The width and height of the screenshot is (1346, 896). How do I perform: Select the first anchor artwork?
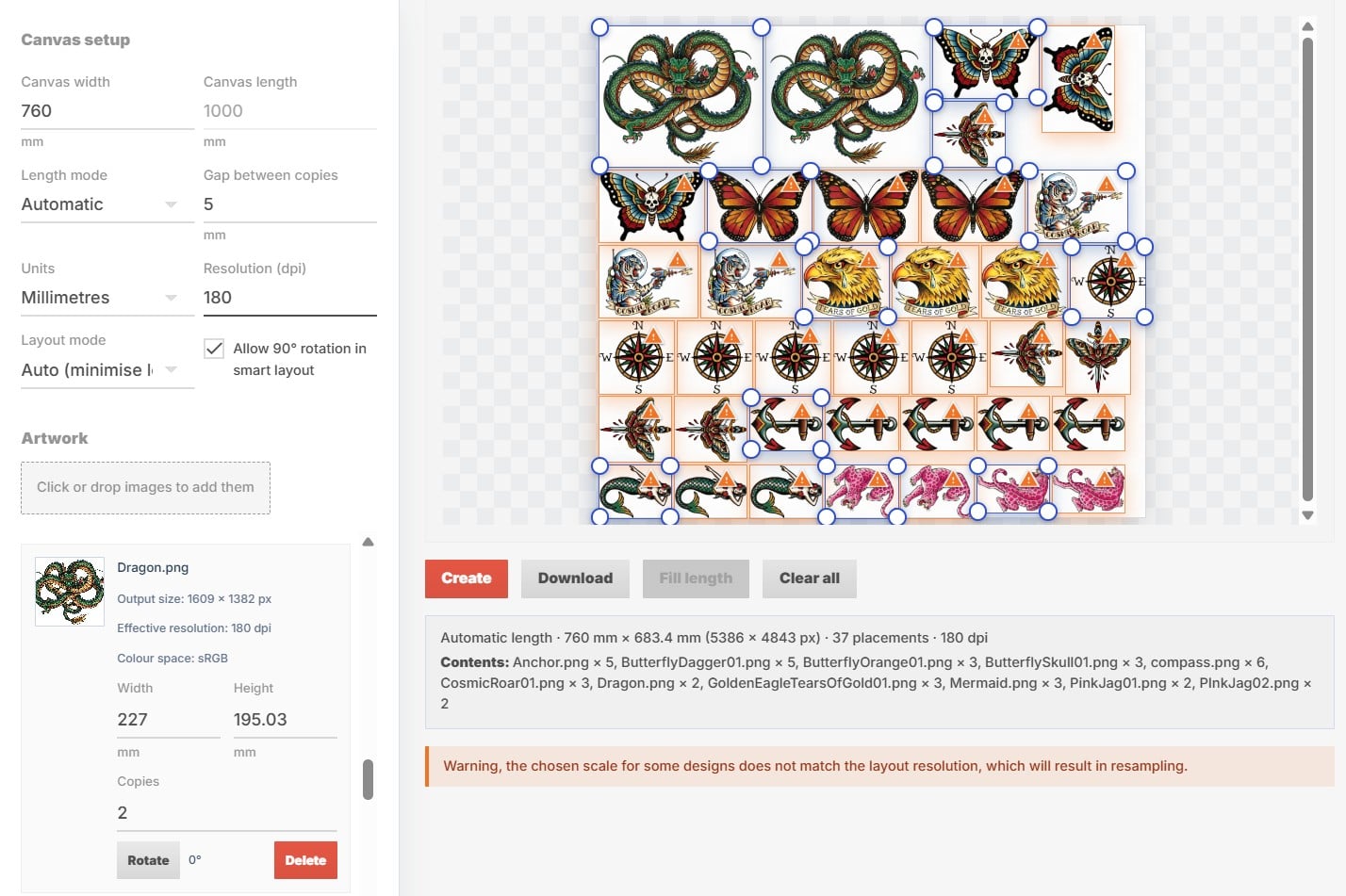pyautogui.click(x=786, y=423)
